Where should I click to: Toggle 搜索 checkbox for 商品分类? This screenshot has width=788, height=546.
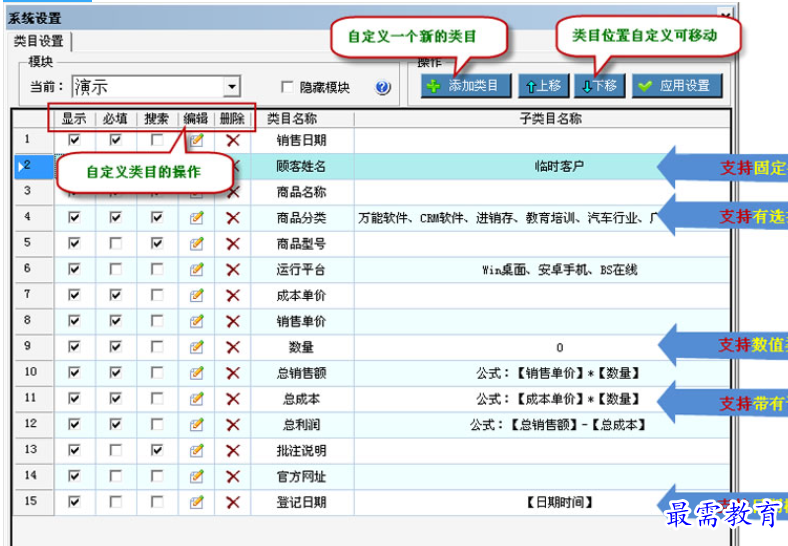click(157, 217)
